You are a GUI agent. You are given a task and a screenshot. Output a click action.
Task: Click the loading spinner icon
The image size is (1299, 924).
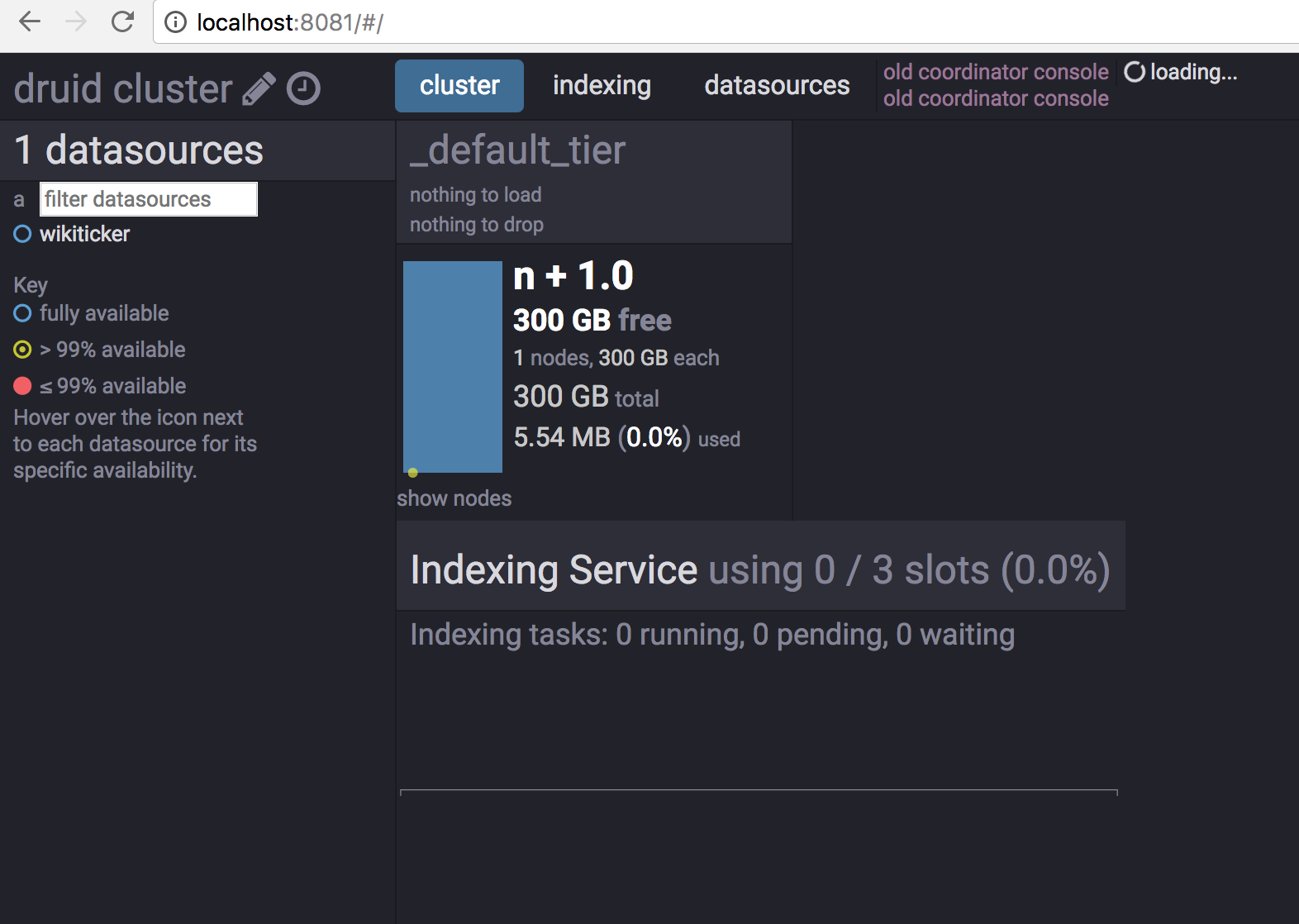[x=1135, y=73]
